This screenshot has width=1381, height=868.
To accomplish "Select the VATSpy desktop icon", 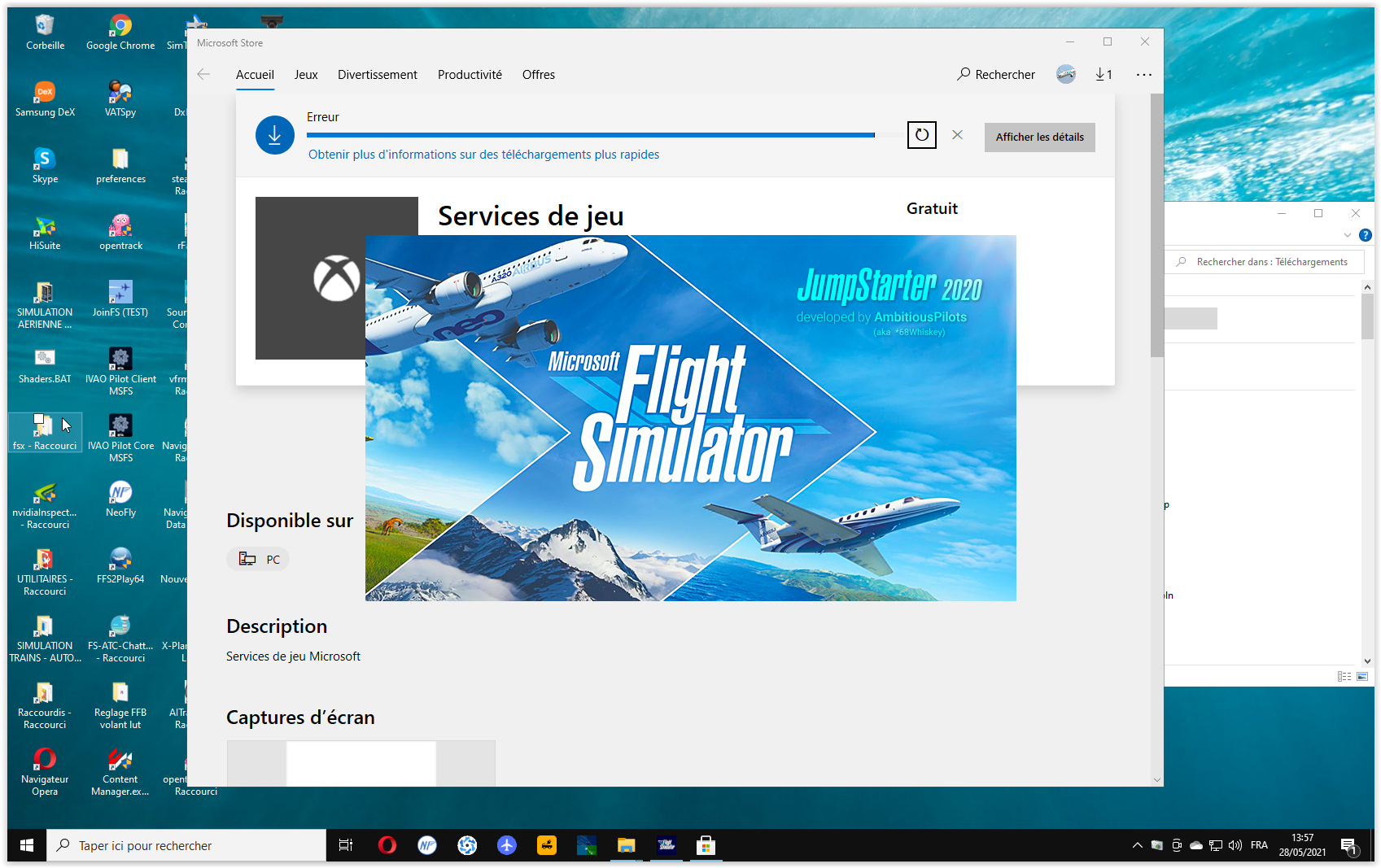I will click(120, 99).
